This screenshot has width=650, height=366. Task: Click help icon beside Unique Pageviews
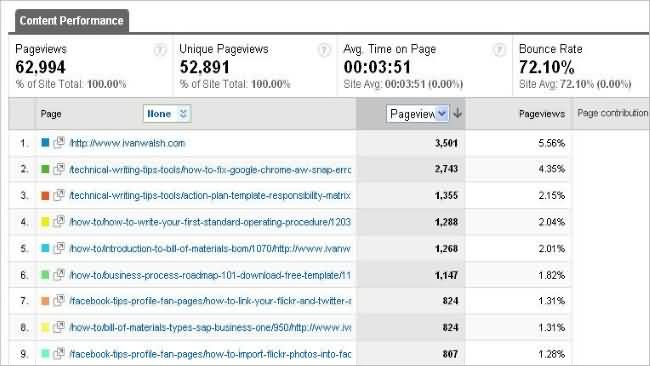click(x=324, y=50)
